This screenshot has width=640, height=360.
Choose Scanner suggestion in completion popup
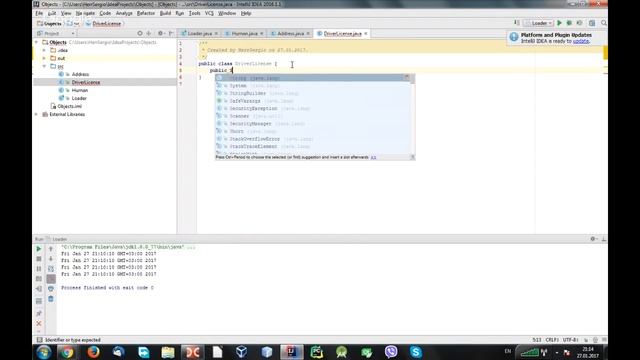[313, 116]
